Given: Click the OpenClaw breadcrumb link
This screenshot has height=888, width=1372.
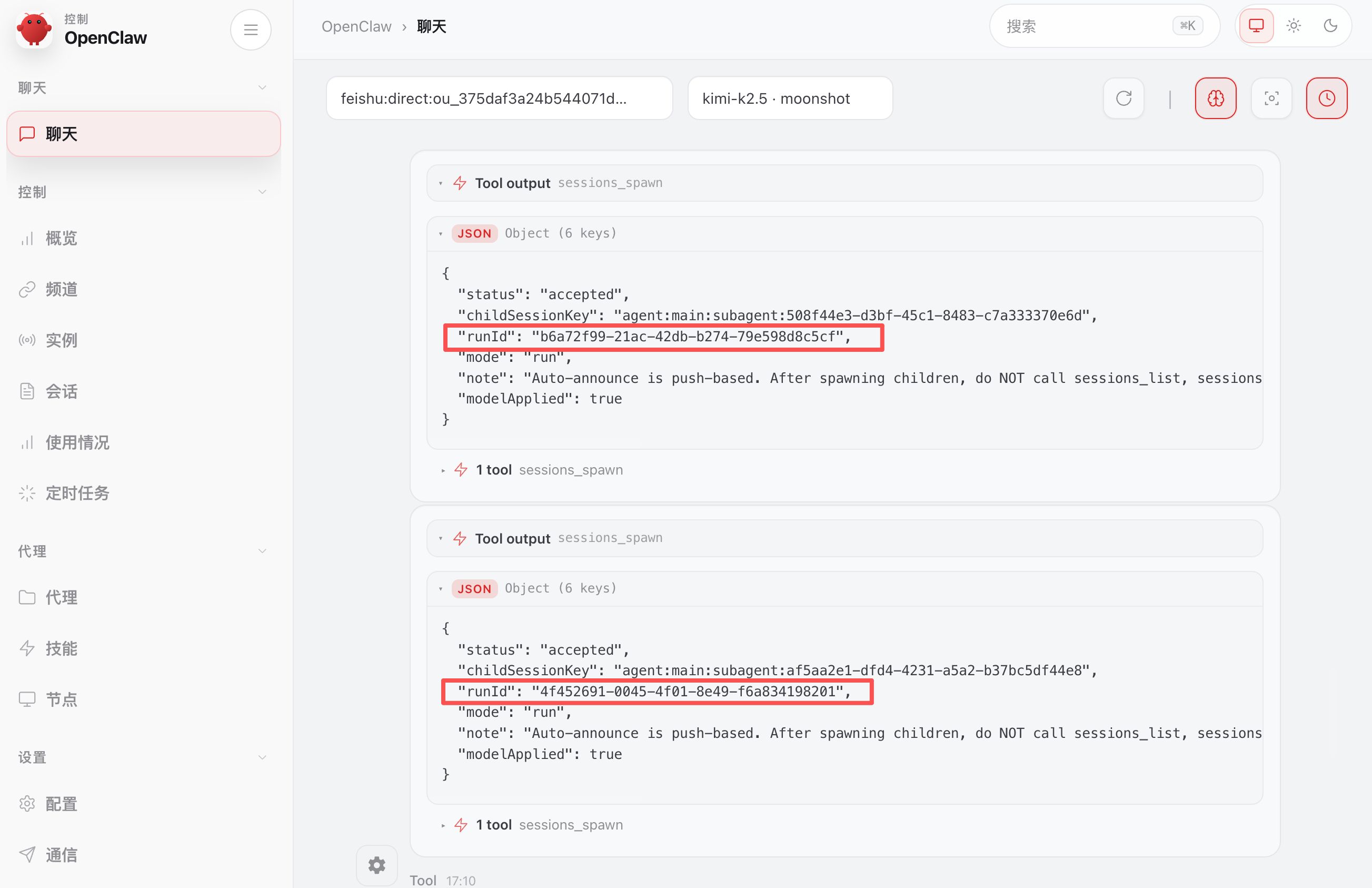Looking at the screenshot, I should tap(356, 26).
